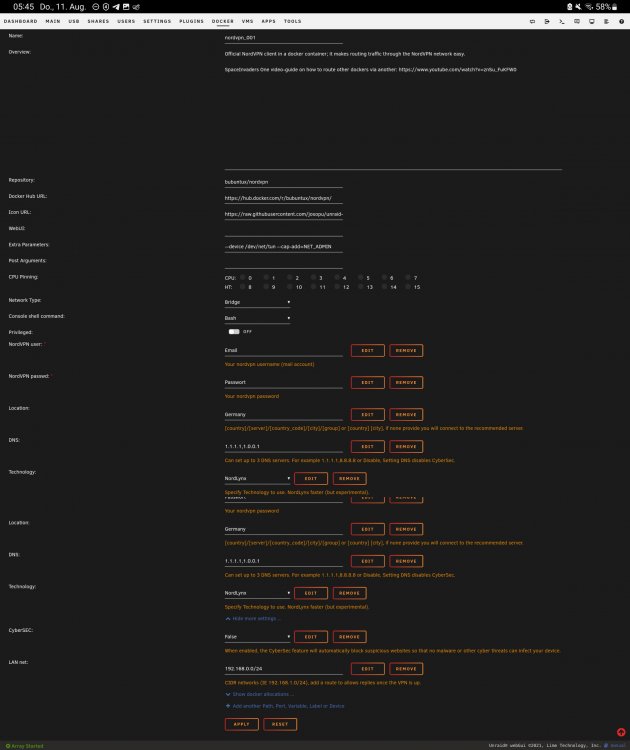Viewport: 630px width, 750px height.
Task: Switch to the DOCKER tab
Action: point(223,22)
